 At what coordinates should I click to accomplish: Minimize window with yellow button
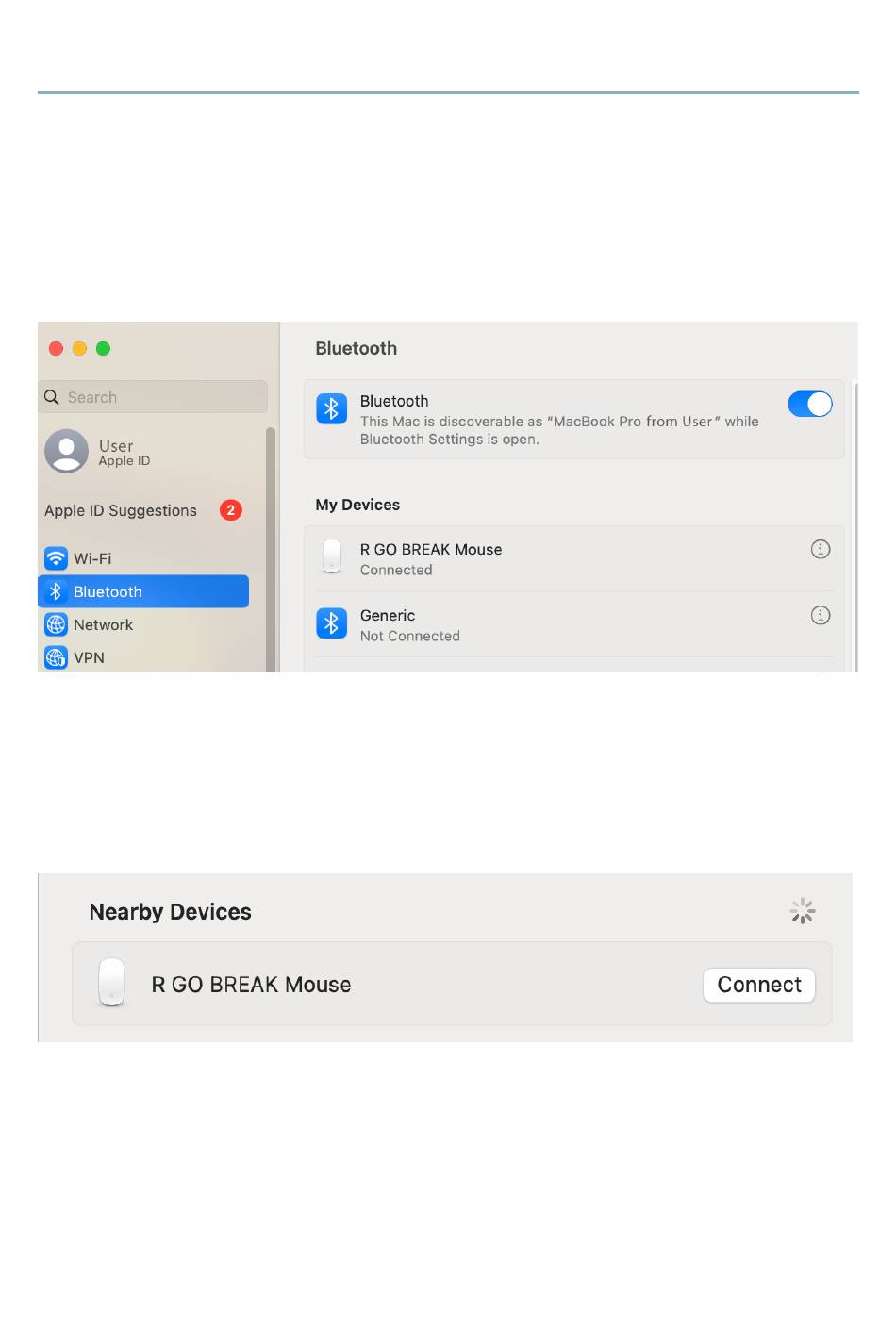point(79,349)
